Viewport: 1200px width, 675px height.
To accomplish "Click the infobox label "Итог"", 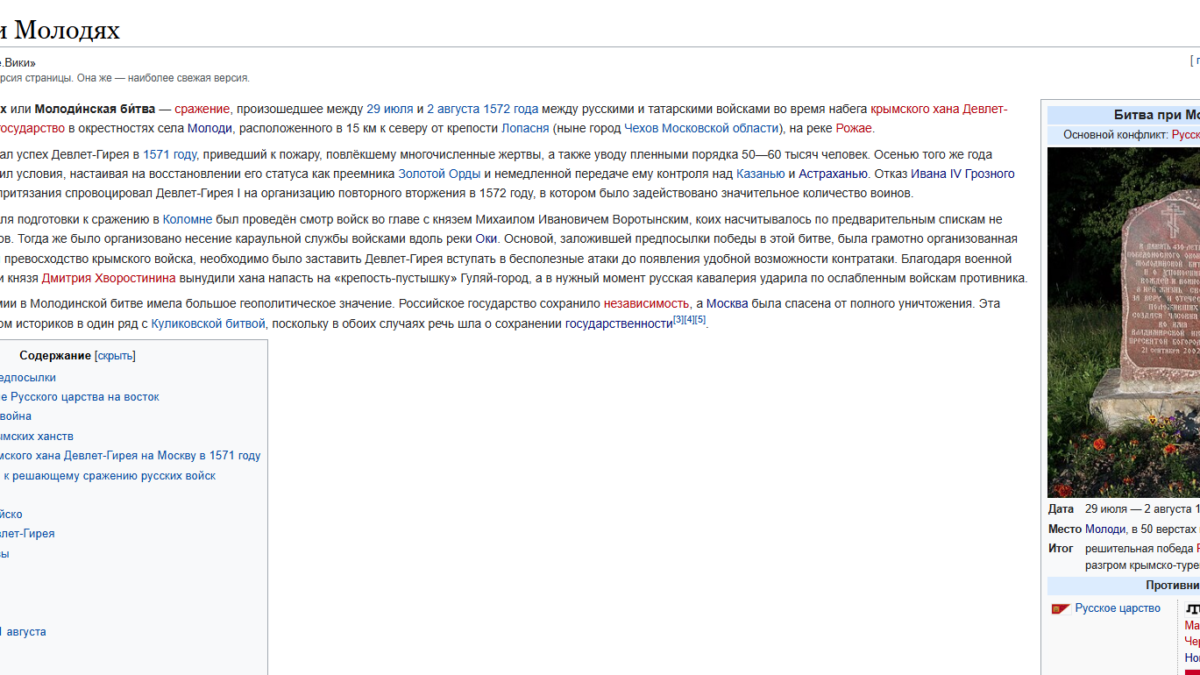I will pyautogui.click(x=1060, y=548).
